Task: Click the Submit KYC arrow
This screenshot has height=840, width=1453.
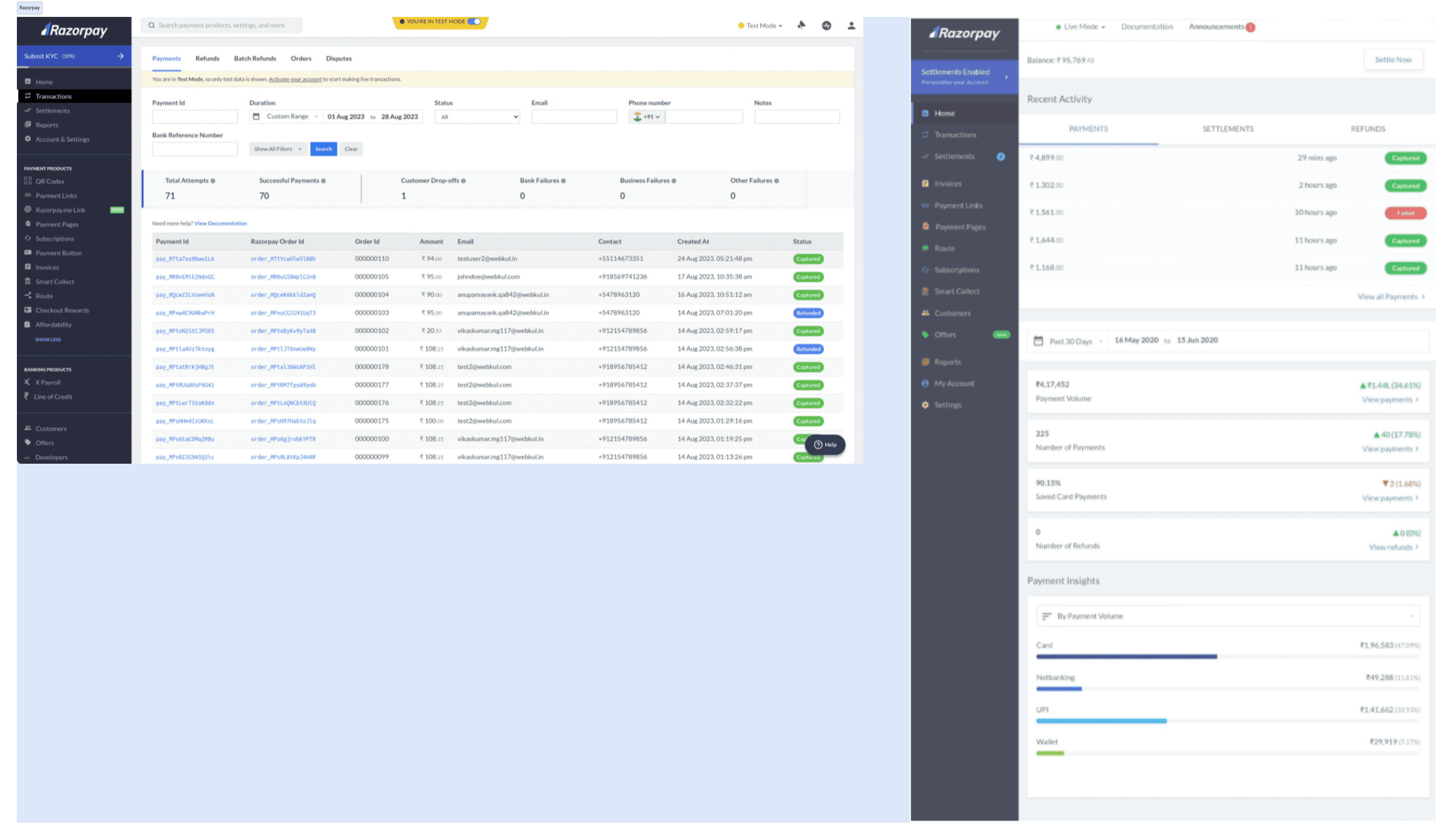Action: pos(120,56)
